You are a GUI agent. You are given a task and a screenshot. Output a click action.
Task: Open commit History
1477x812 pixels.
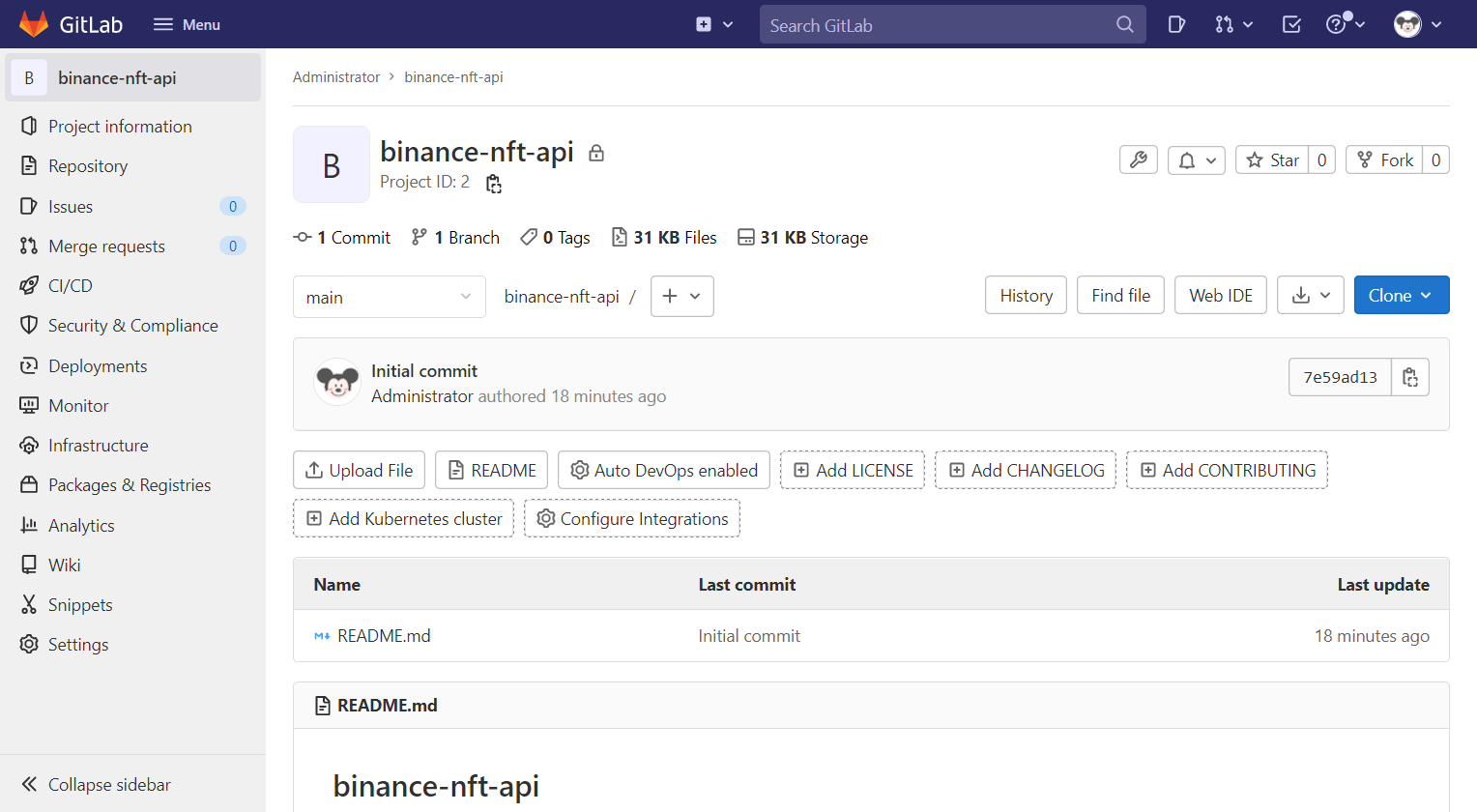[x=1027, y=295]
